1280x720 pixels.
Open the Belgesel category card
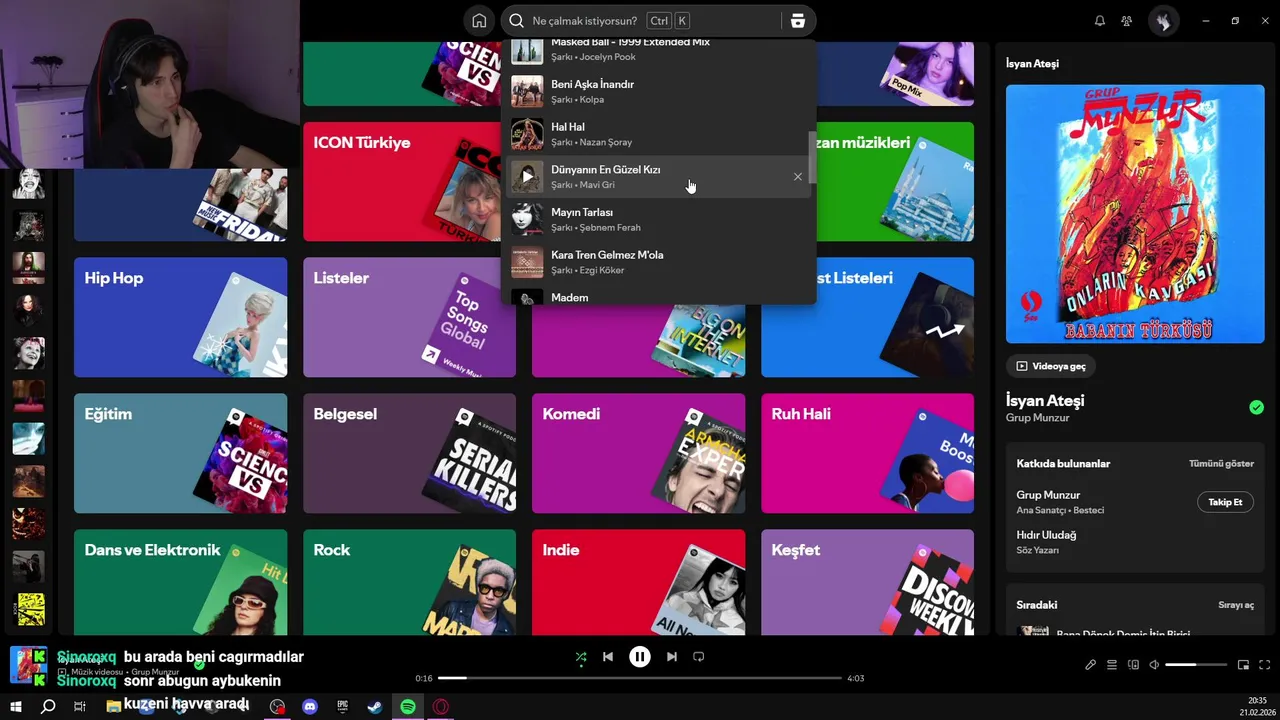pyautogui.click(x=409, y=453)
